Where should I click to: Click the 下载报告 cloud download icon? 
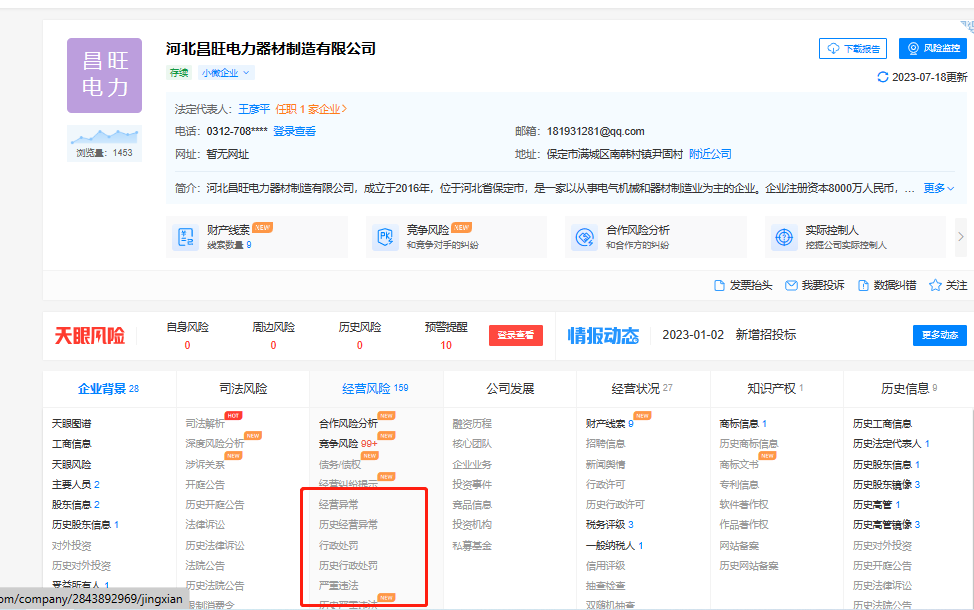[834, 48]
